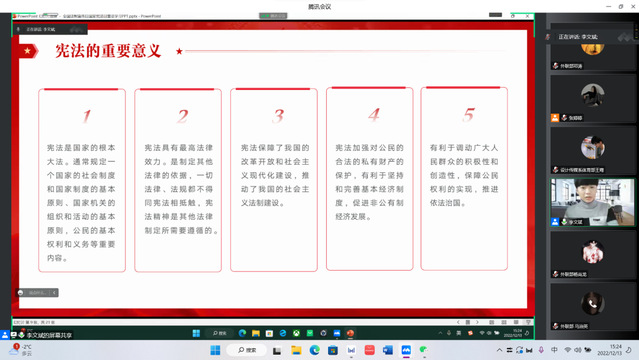This screenshot has height=360, width=639.
Task: Open File Explorer from the host taskbar
Action: pyautogui.click(x=296, y=350)
